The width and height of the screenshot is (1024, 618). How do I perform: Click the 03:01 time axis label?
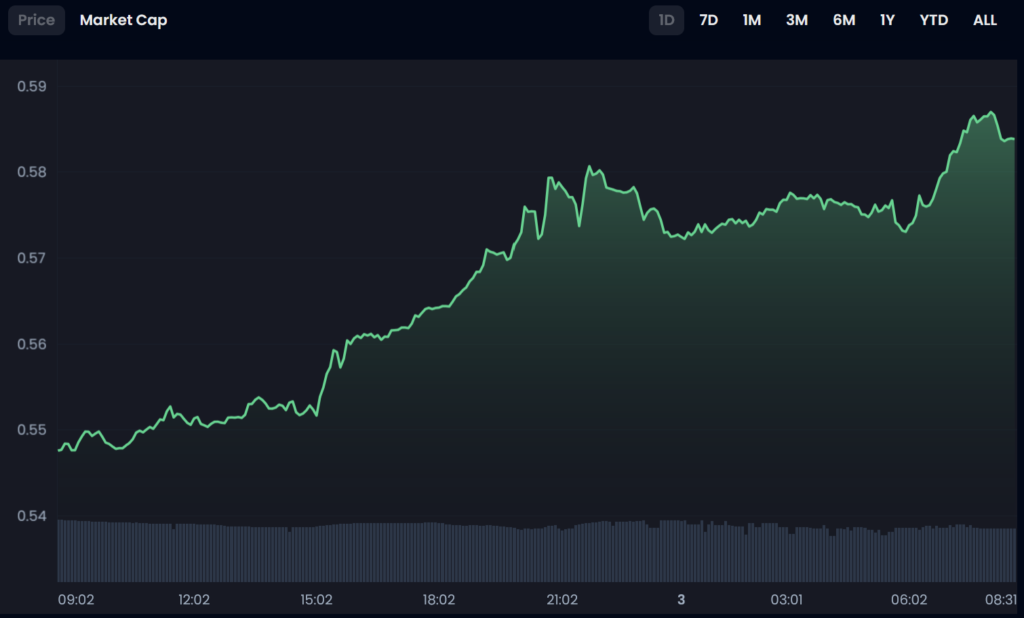click(x=786, y=600)
